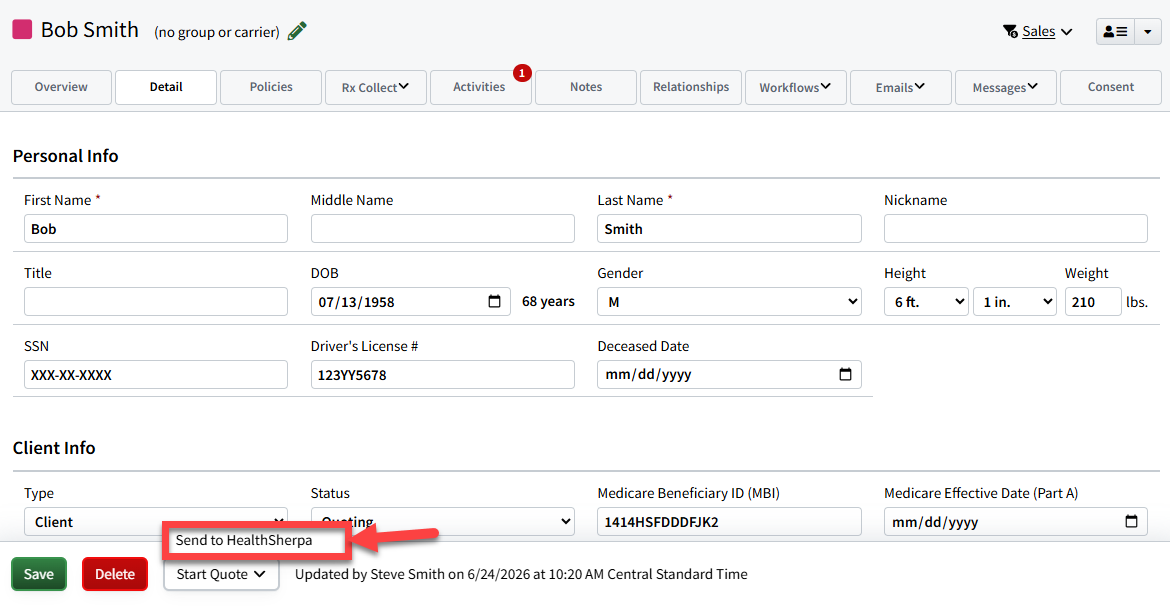Image resolution: width=1170 pixels, height=606 pixels.
Task: Click the Medicare Effective Date Part A field
Action: click(x=1016, y=522)
